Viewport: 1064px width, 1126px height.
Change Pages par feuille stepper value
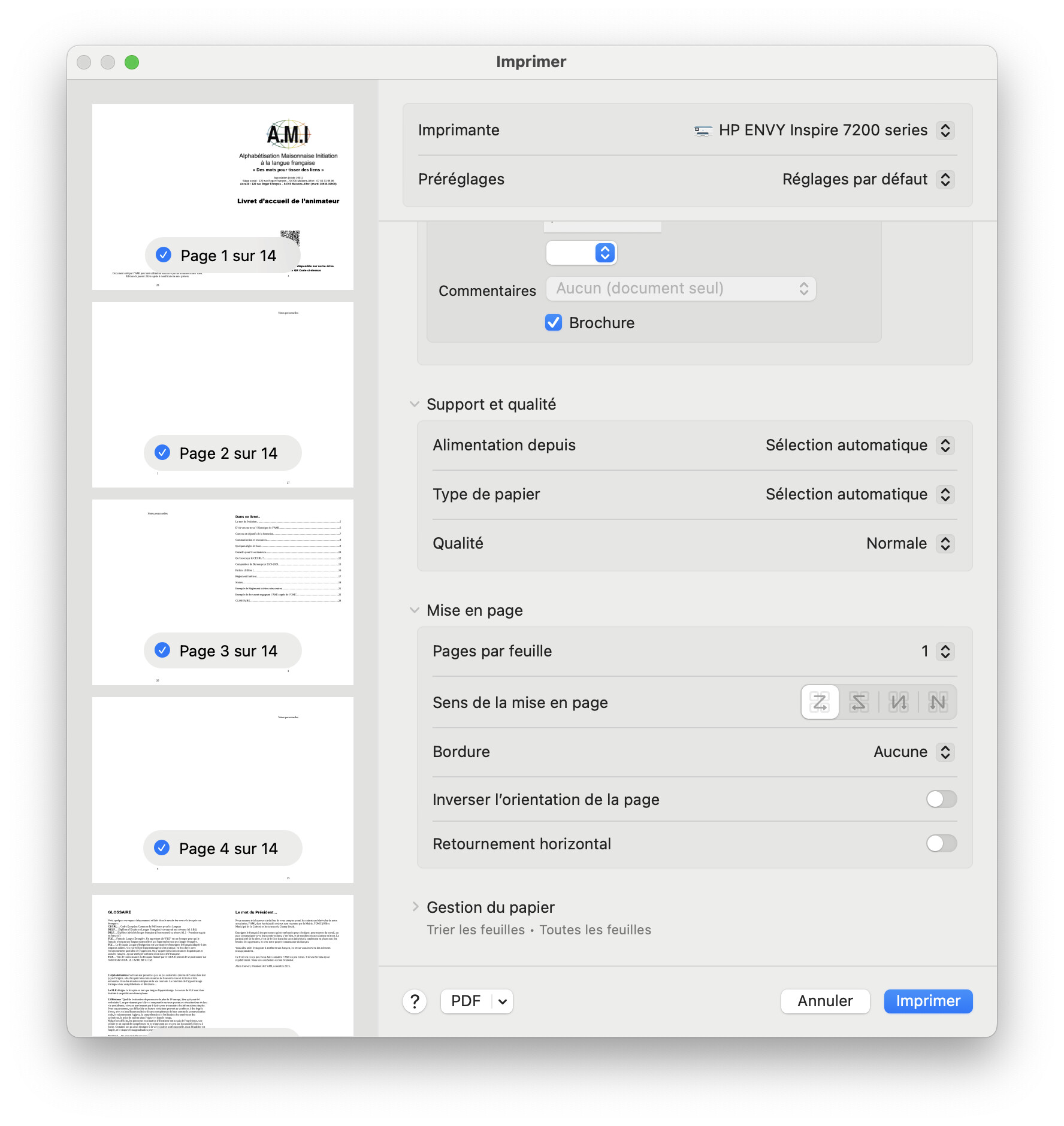tap(945, 652)
